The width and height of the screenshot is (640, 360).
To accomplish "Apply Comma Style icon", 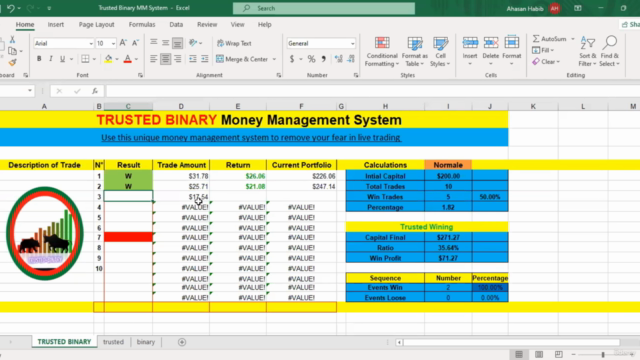I will coord(323,59).
